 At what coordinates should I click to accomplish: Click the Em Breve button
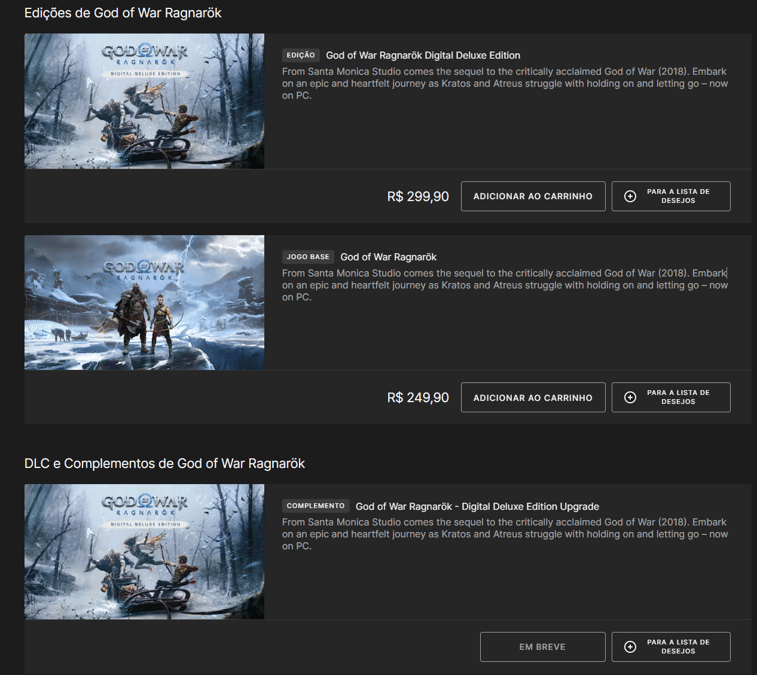click(543, 647)
